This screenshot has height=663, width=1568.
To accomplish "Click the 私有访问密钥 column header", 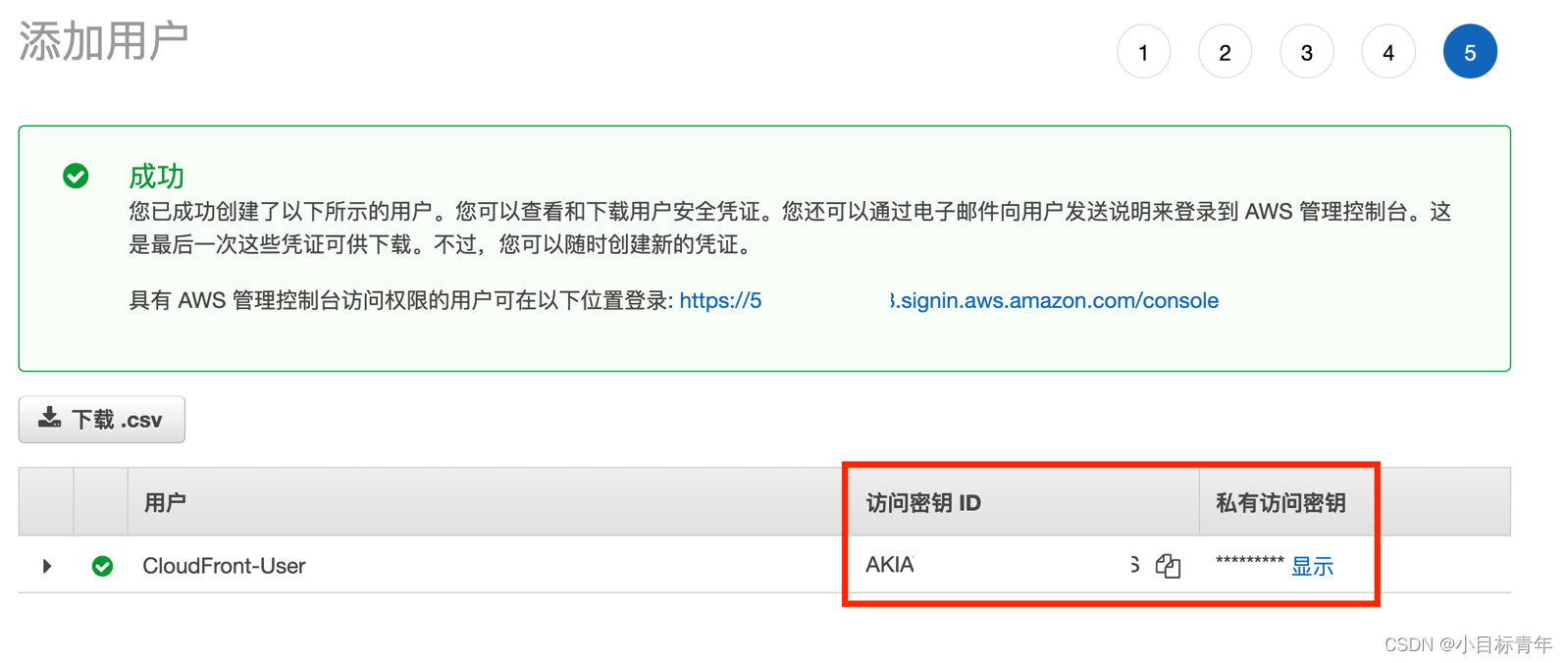I will coord(1277,501).
